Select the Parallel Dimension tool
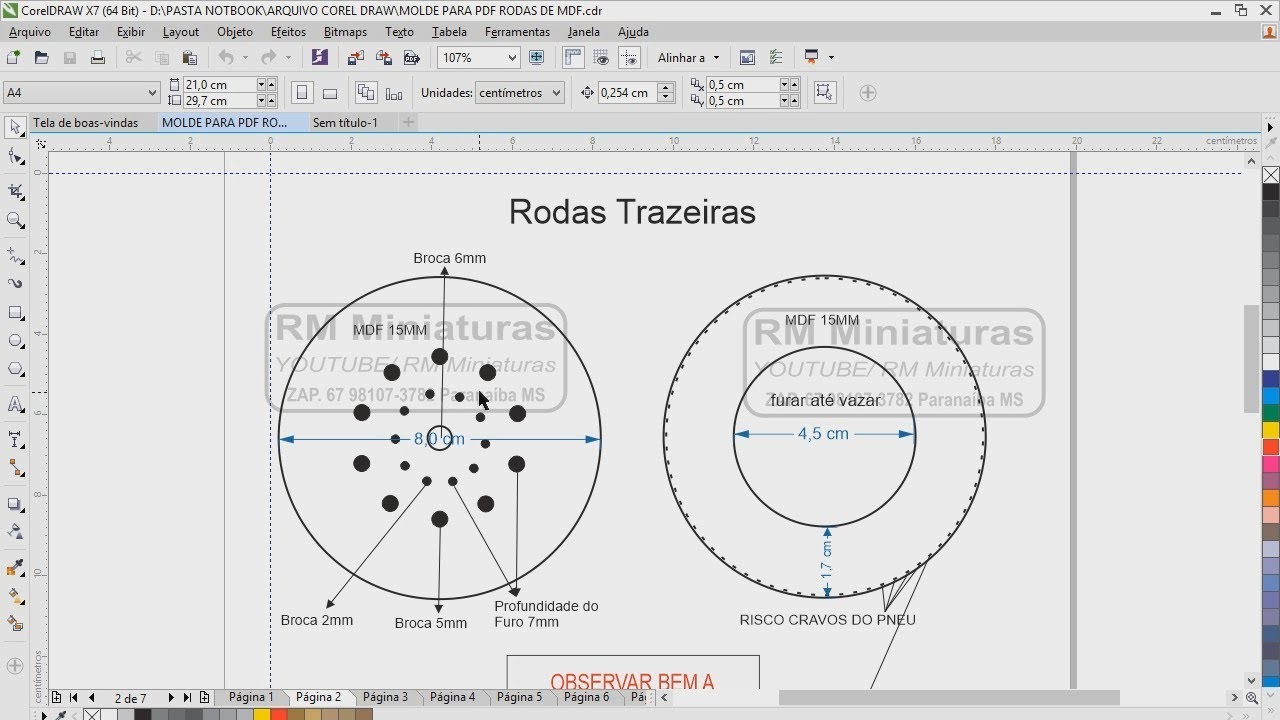This screenshot has width=1280, height=720. [x=15, y=439]
